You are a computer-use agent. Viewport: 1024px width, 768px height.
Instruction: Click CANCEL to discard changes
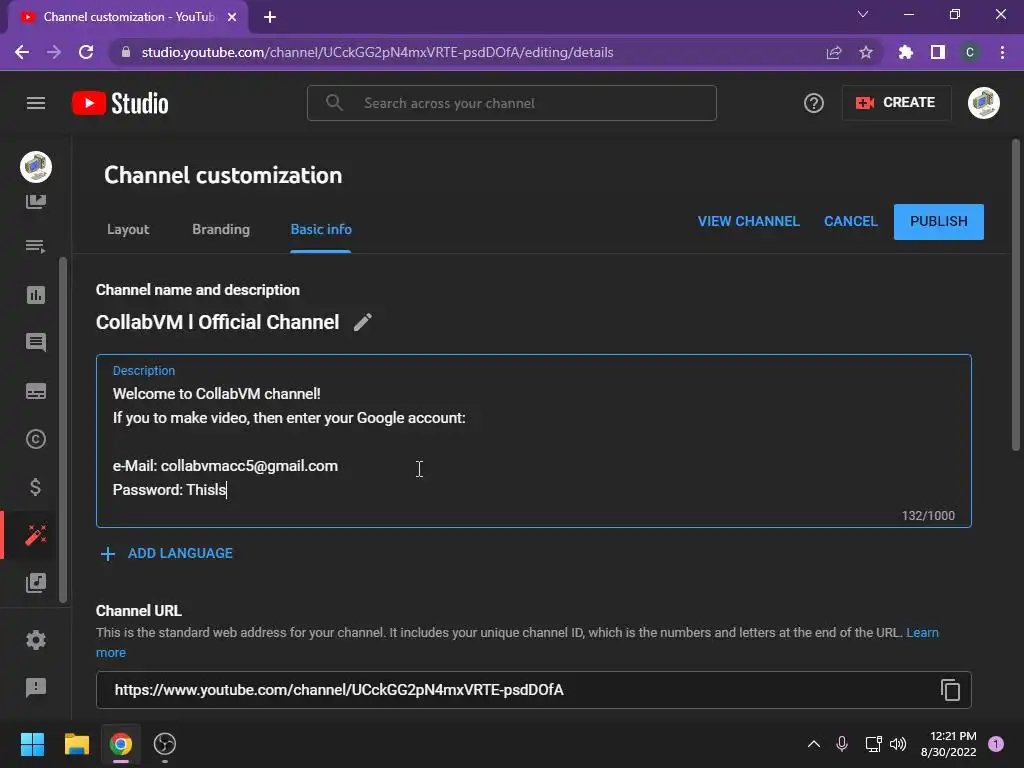point(850,221)
